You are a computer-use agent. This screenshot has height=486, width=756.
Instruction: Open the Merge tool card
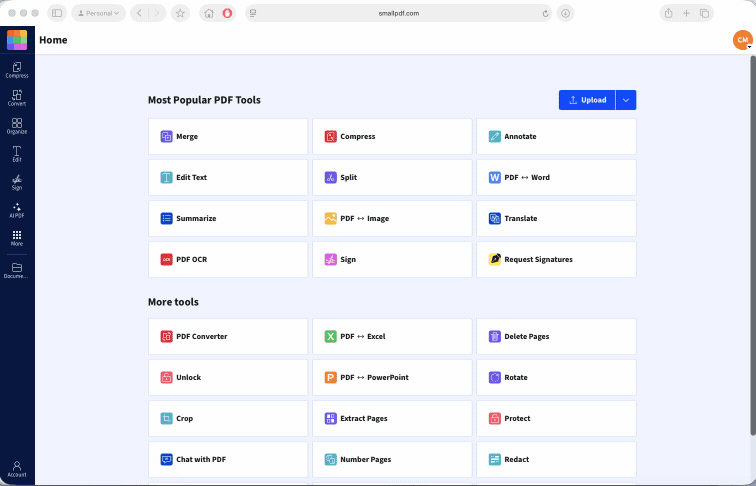click(228, 136)
